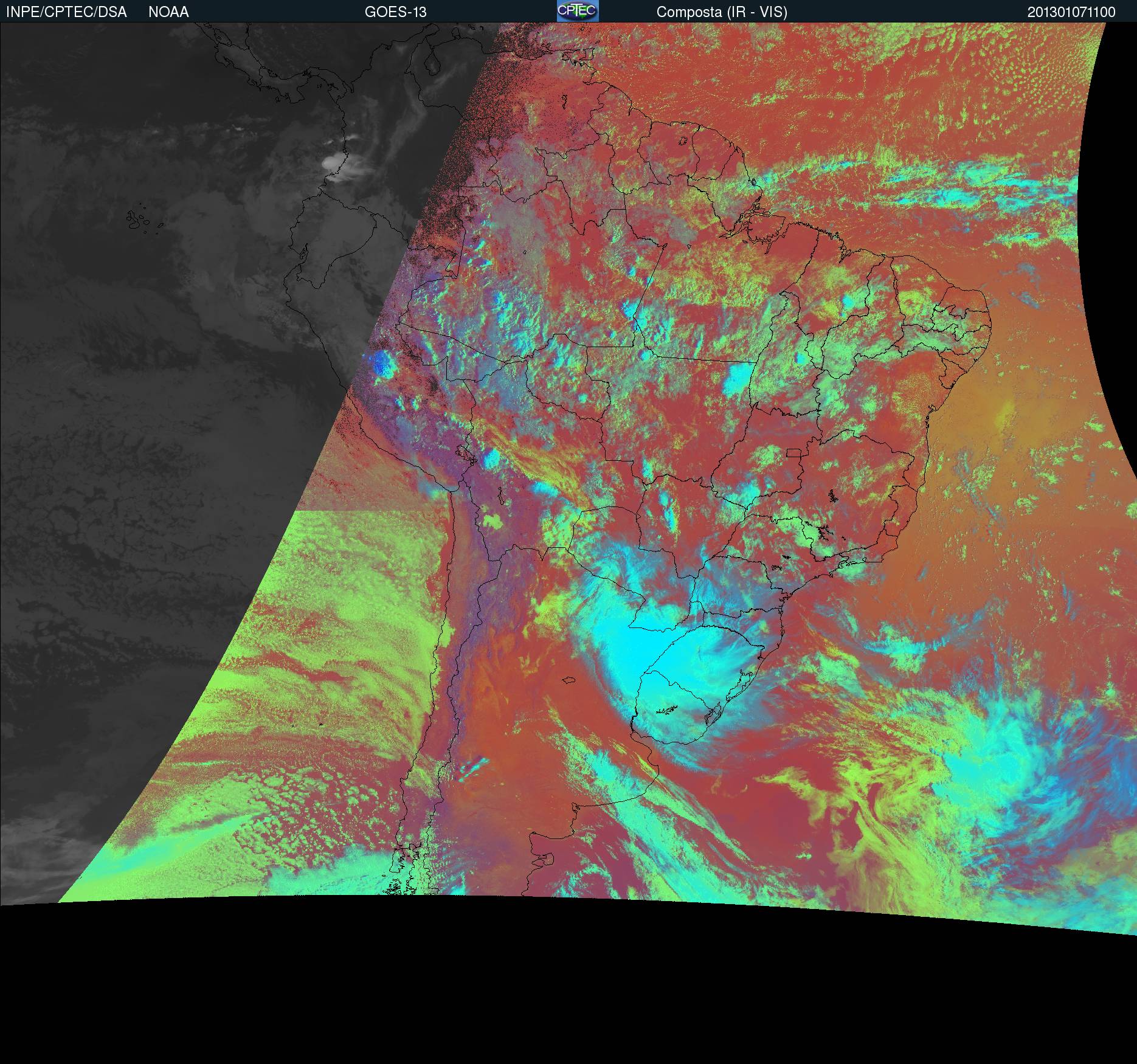The image size is (1137, 1064).
Task: Click the GOES-13 satellite label
Action: coord(396,12)
